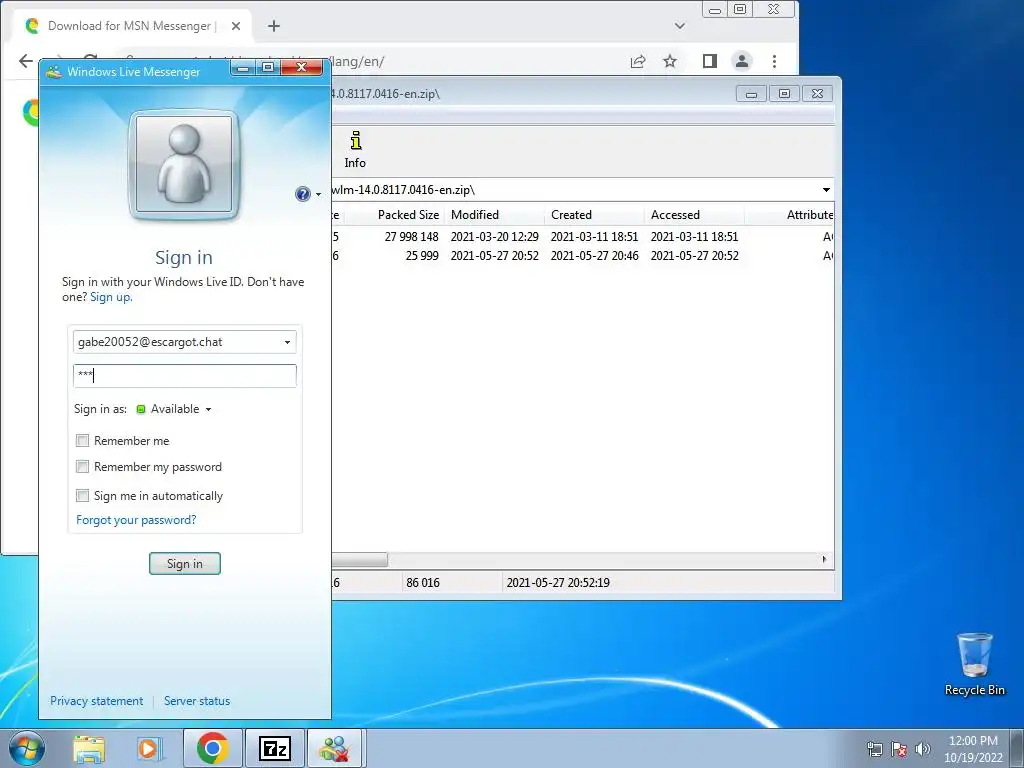The height and width of the screenshot is (768, 1024).
Task: Click the Sign in button
Action: (185, 564)
